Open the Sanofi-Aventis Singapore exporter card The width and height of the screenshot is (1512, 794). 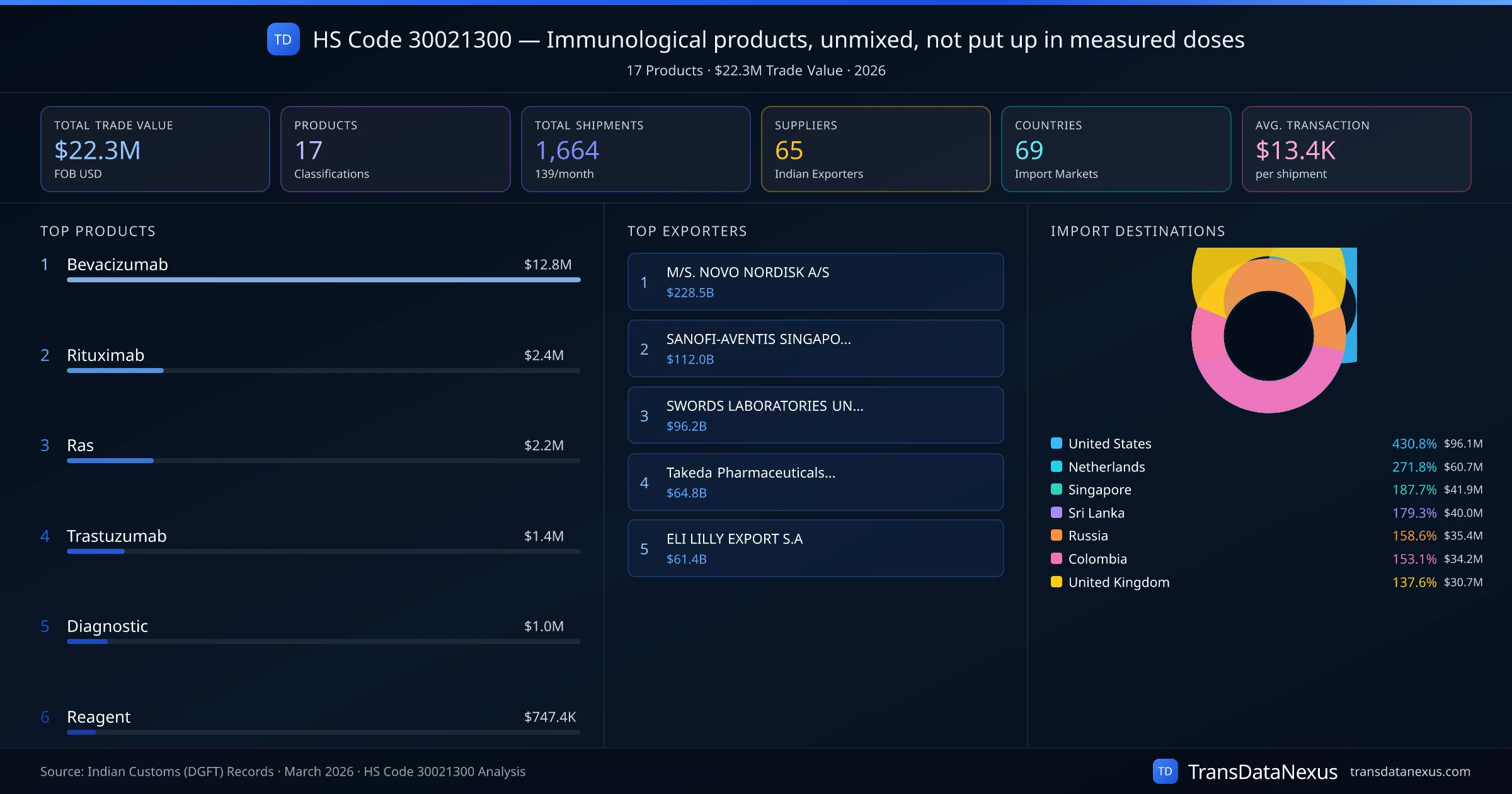[815, 348]
